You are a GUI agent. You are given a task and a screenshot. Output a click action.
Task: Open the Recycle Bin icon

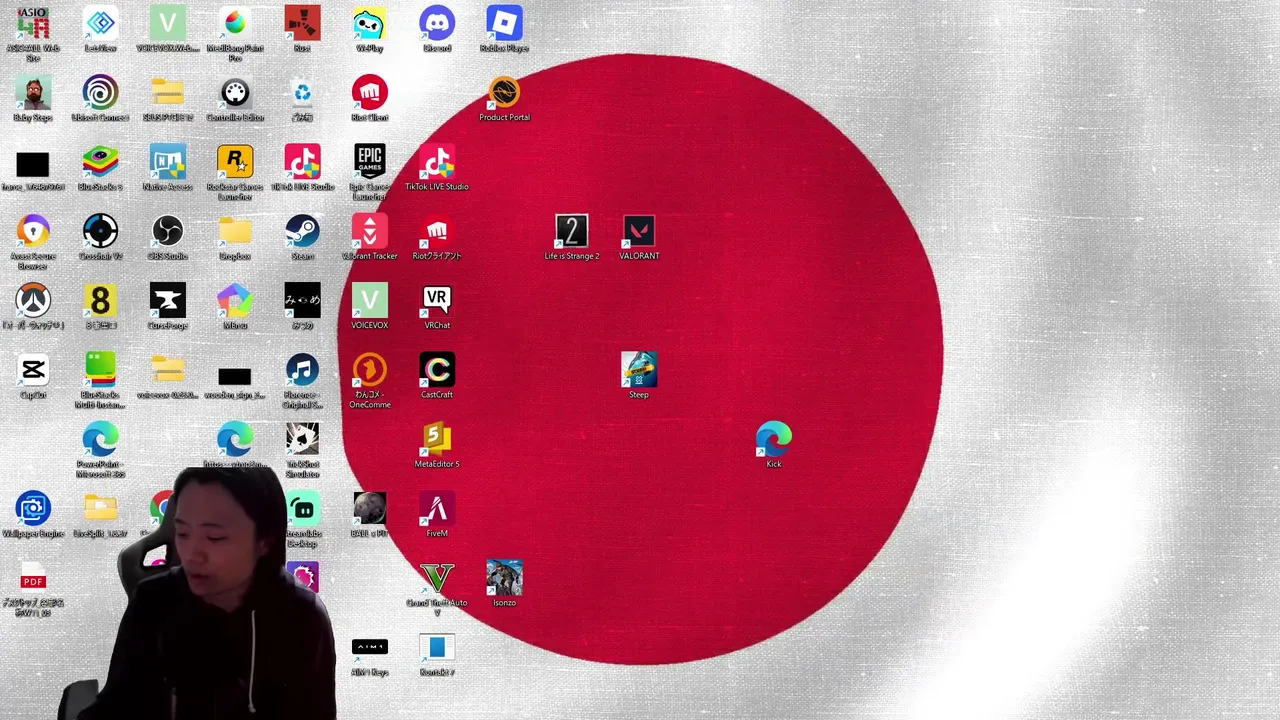pyautogui.click(x=302, y=93)
